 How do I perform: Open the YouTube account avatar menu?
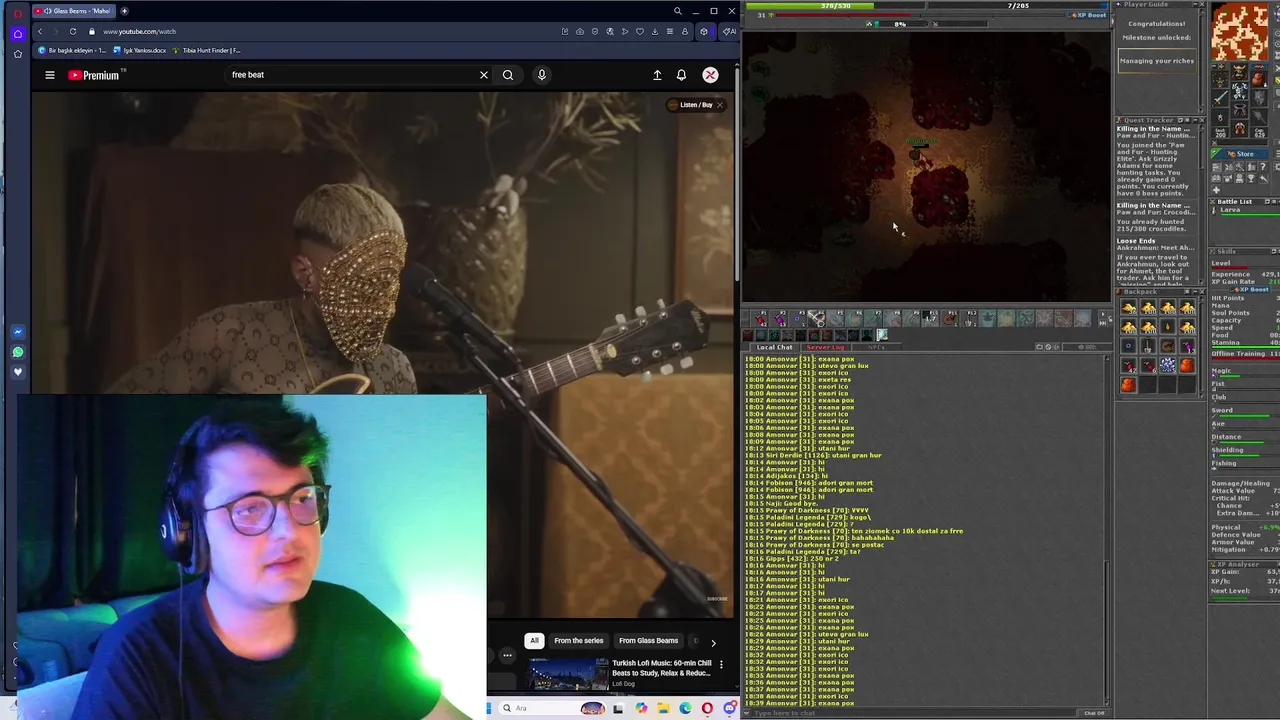pyautogui.click(x=710, y=75)
